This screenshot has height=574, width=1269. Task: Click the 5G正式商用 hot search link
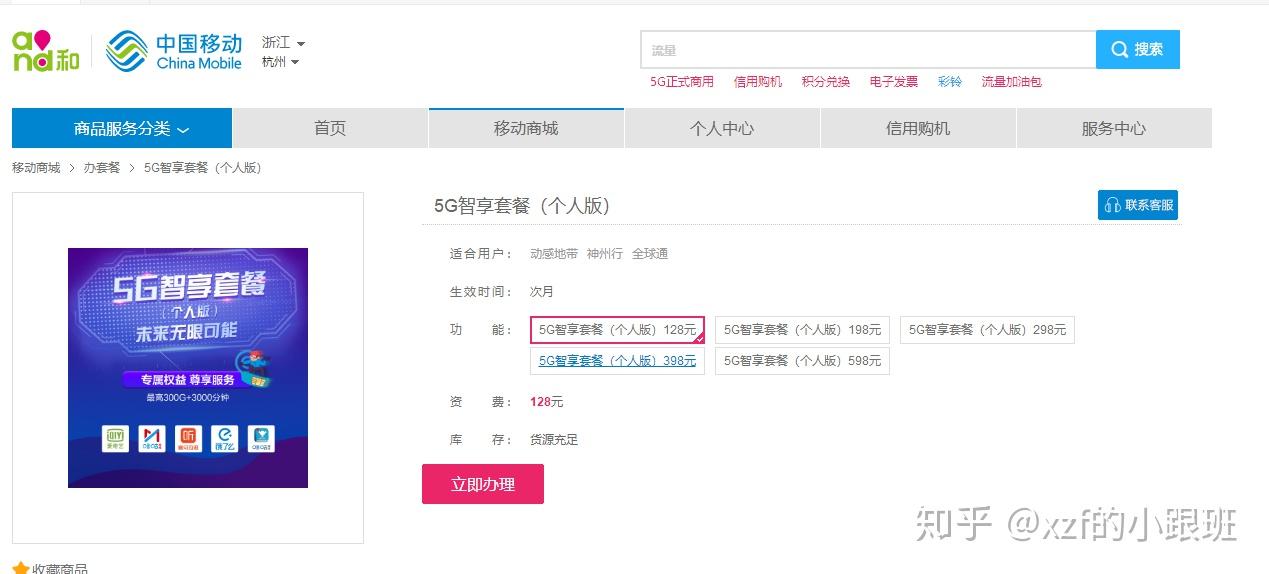point(682,82)
